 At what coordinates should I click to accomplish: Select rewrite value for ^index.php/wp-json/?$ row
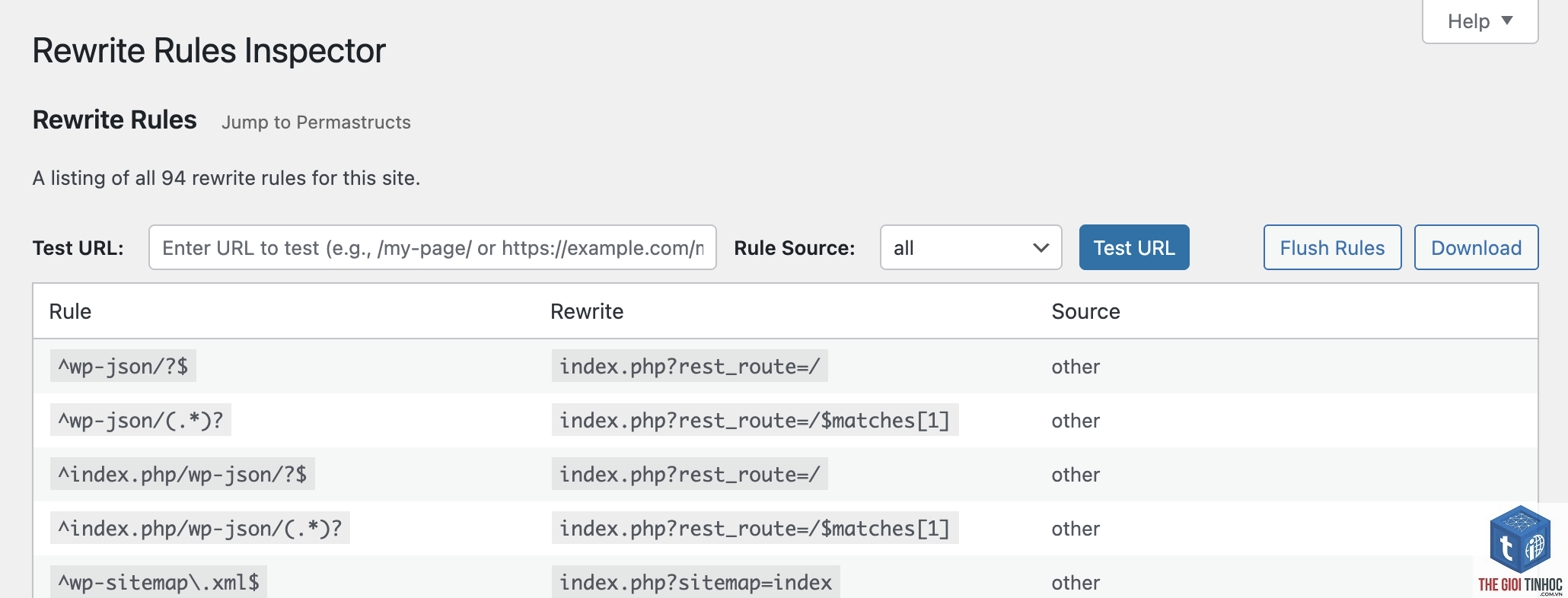point(690,474)
